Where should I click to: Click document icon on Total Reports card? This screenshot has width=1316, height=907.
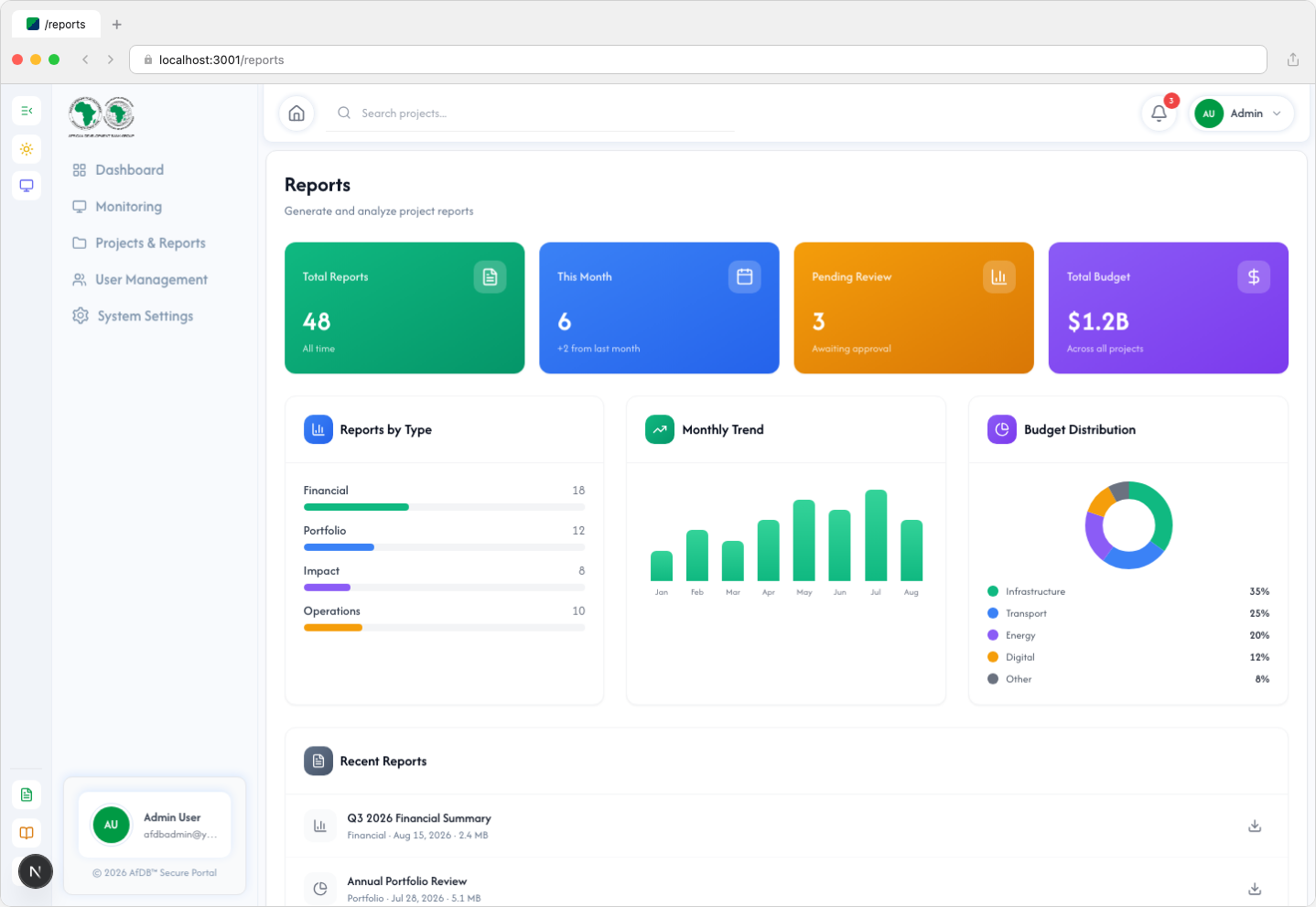click(490, 276)
